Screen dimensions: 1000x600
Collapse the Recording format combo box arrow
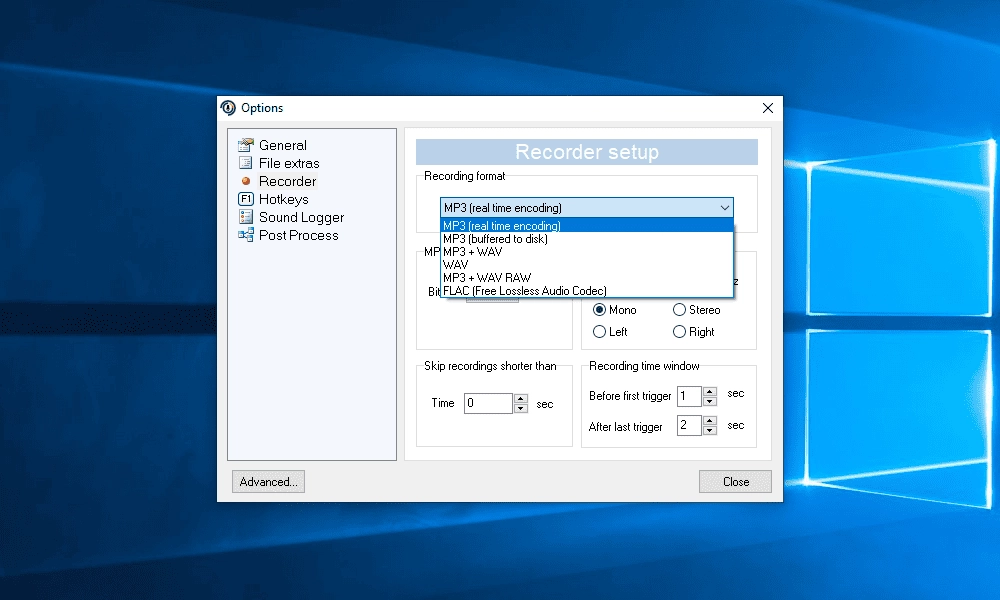point(724,208)
